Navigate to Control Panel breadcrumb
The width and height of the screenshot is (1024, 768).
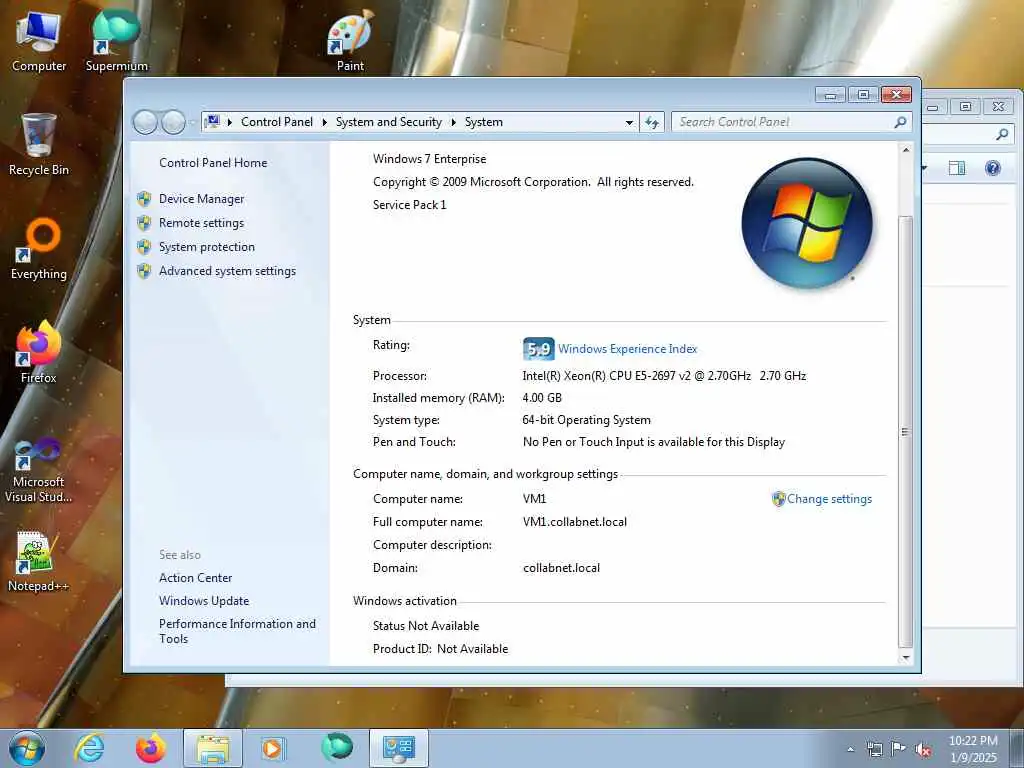pos(277,122)
